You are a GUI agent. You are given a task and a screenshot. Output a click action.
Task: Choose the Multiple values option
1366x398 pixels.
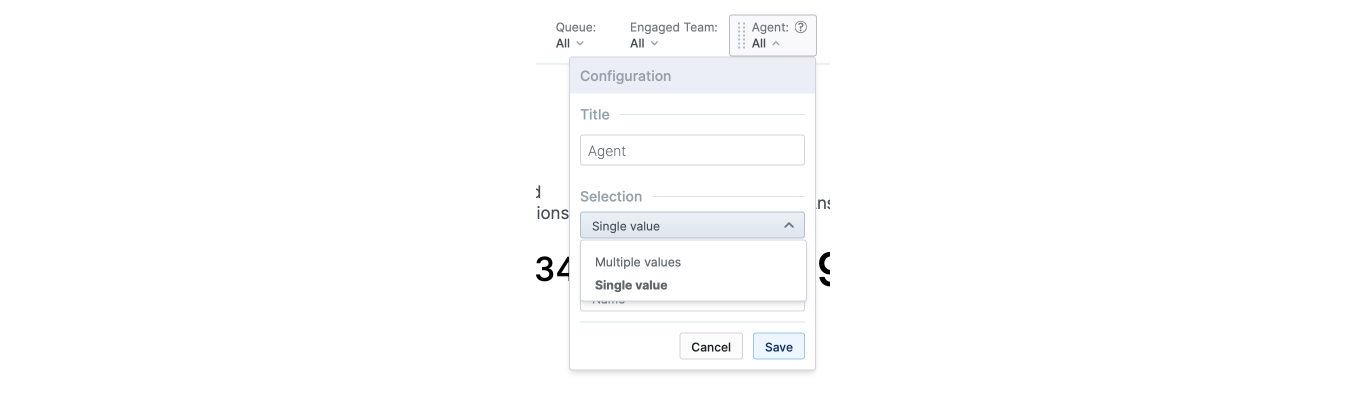pos(638,262)
